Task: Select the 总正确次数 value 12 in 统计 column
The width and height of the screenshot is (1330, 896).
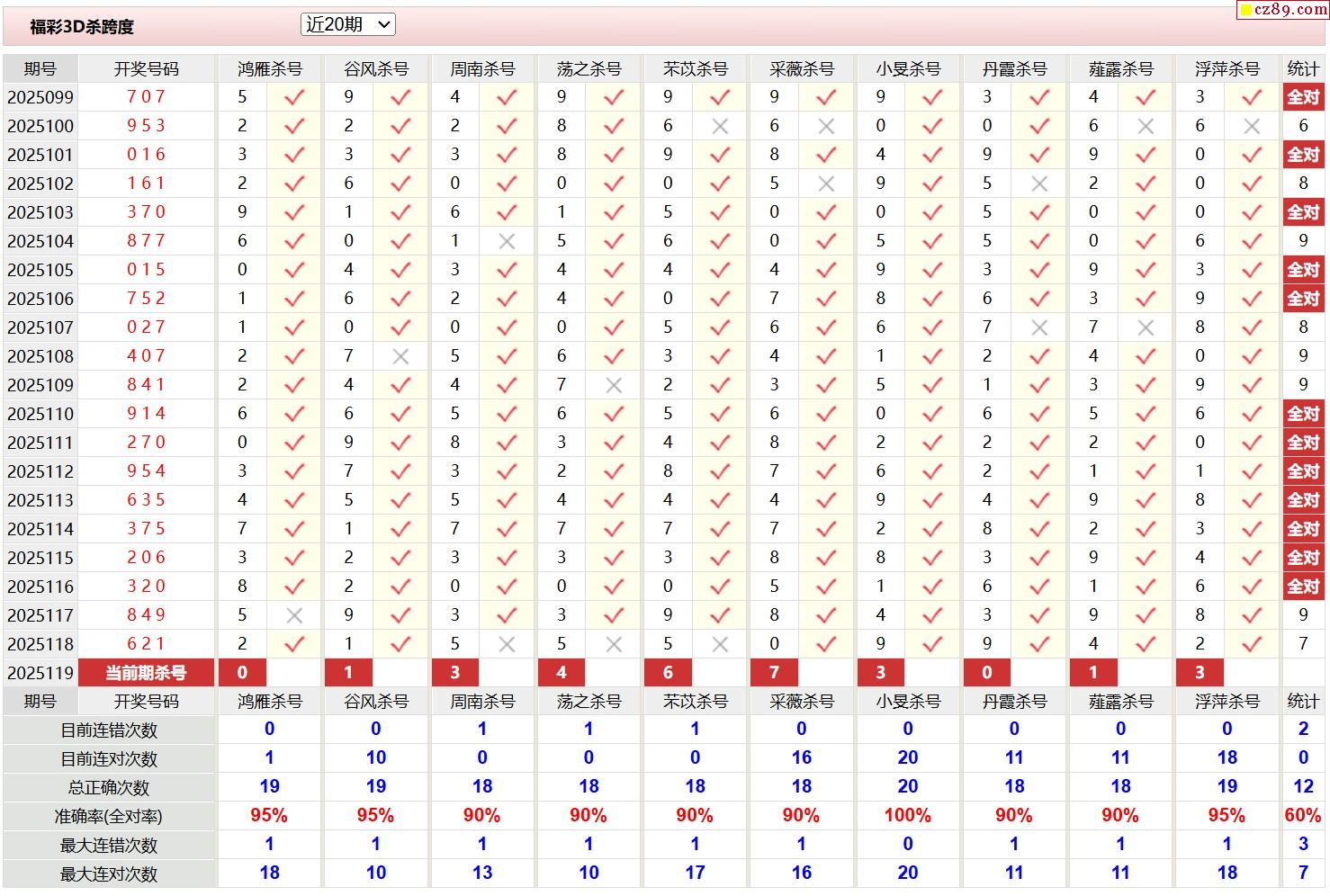Action: 1303,787
